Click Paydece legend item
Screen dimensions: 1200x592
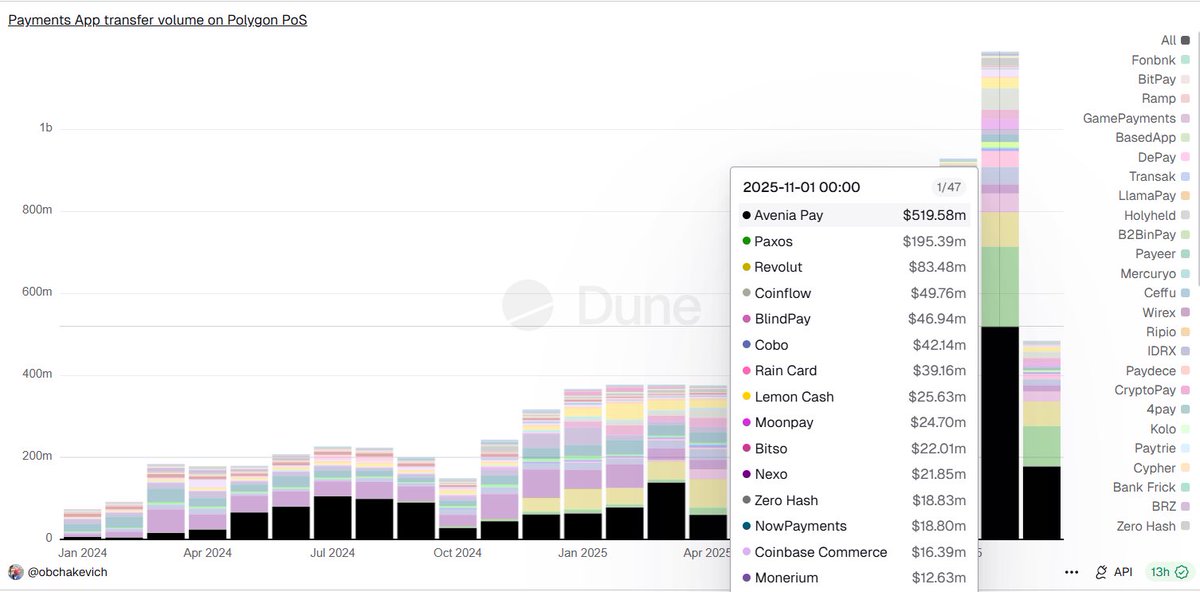1158,371
